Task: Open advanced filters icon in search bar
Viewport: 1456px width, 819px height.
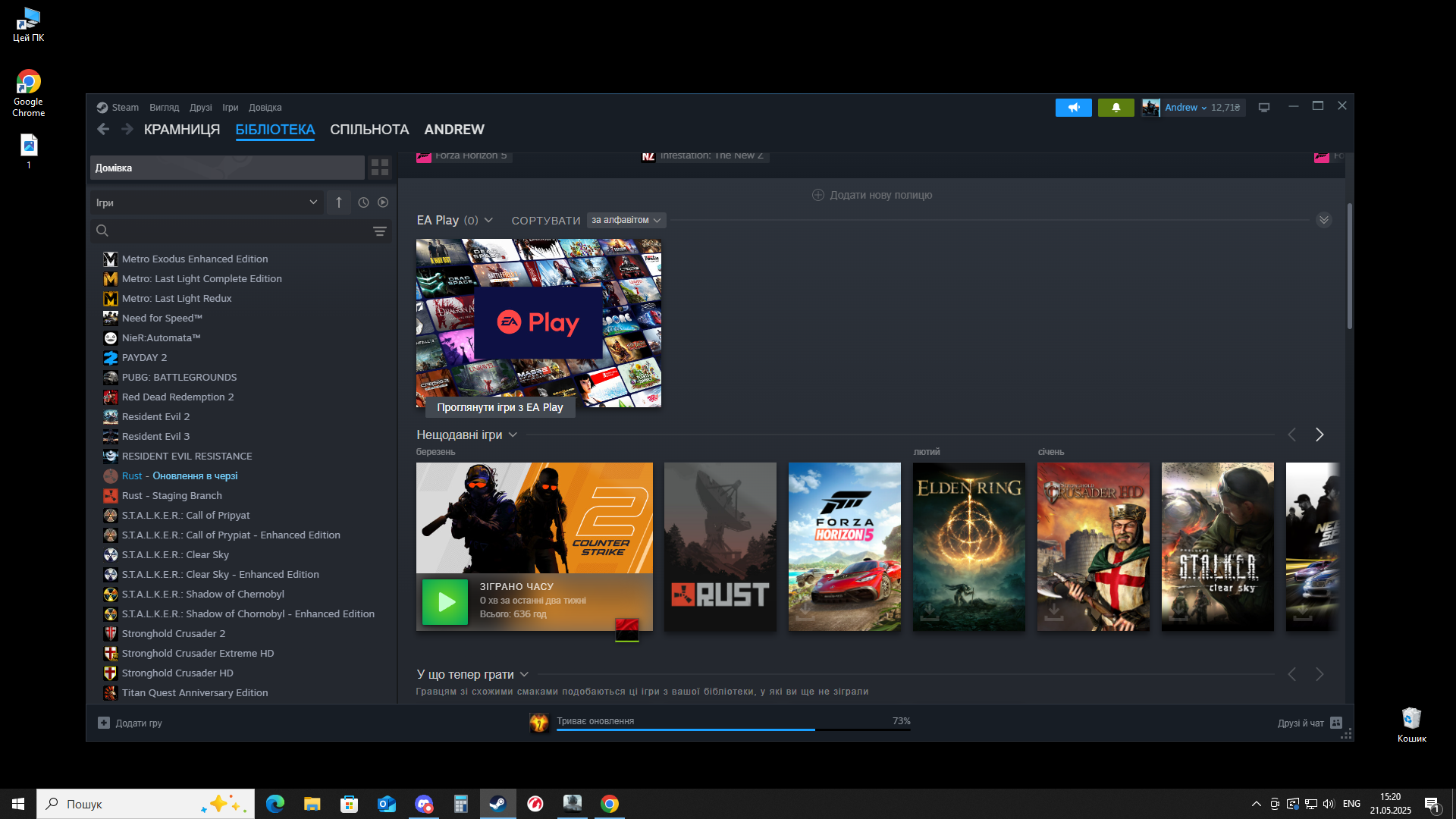Action: pyautogui.click(x=380, y=231)
